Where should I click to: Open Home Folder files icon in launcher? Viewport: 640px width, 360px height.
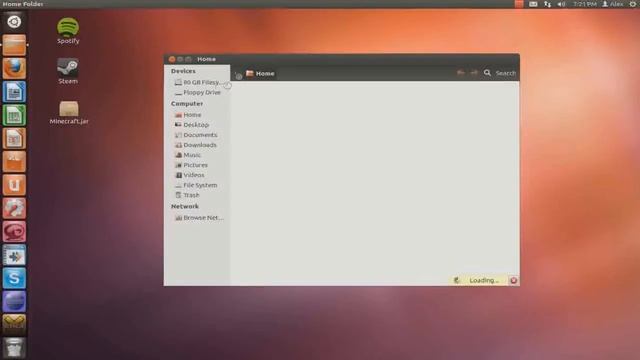(x=14, y=45)
